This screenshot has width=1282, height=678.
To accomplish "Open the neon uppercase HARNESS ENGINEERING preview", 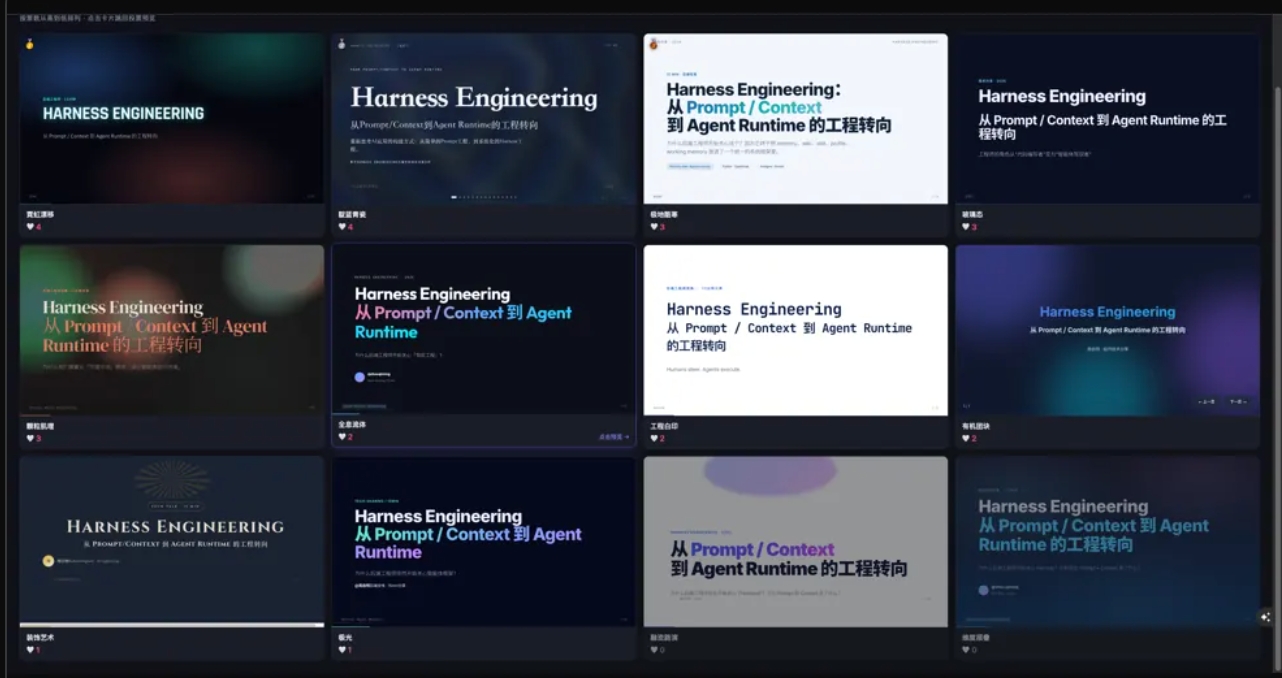I will tap(172, 119).
